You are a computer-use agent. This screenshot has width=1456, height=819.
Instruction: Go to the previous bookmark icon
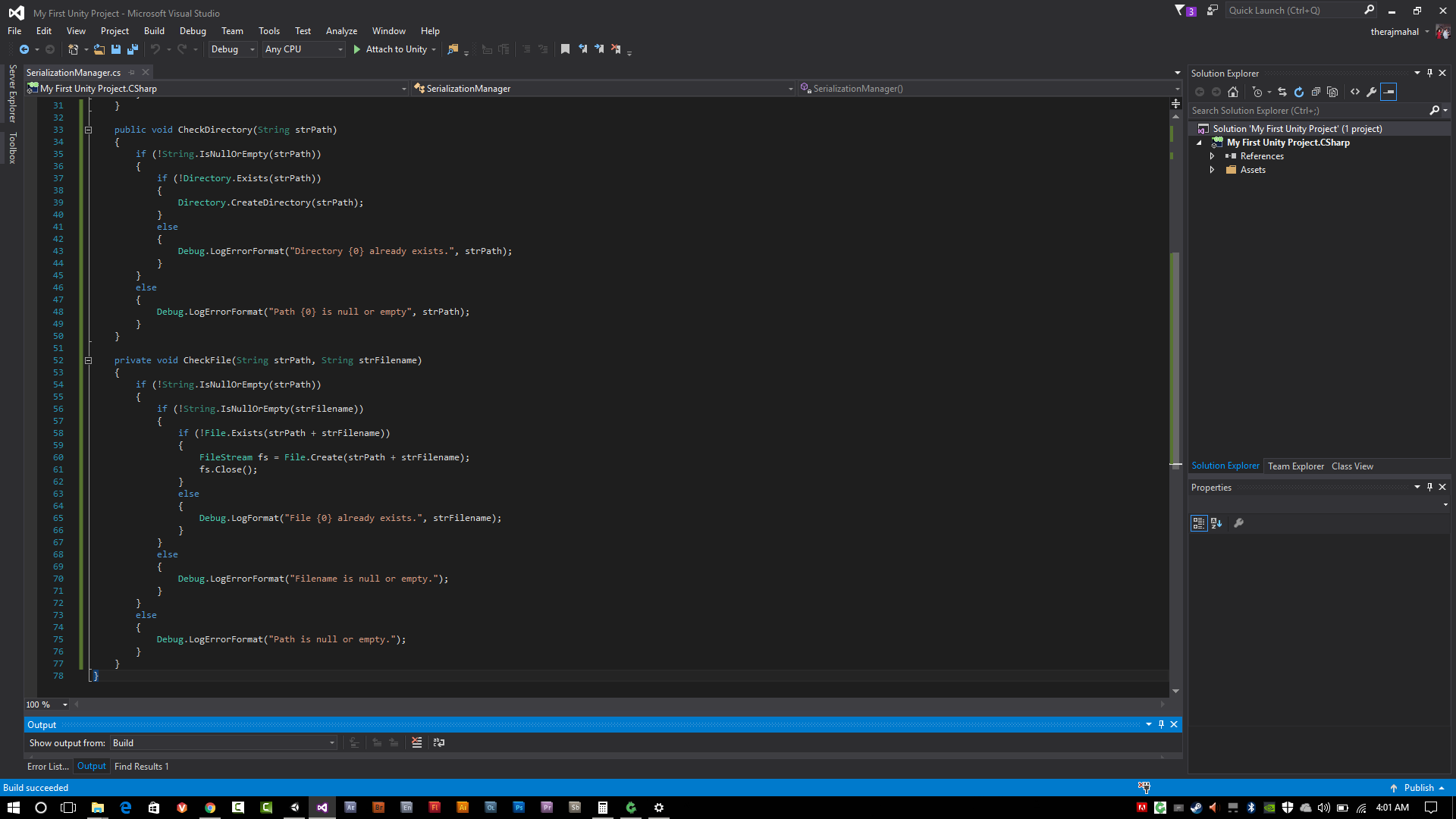coord(582,49)
